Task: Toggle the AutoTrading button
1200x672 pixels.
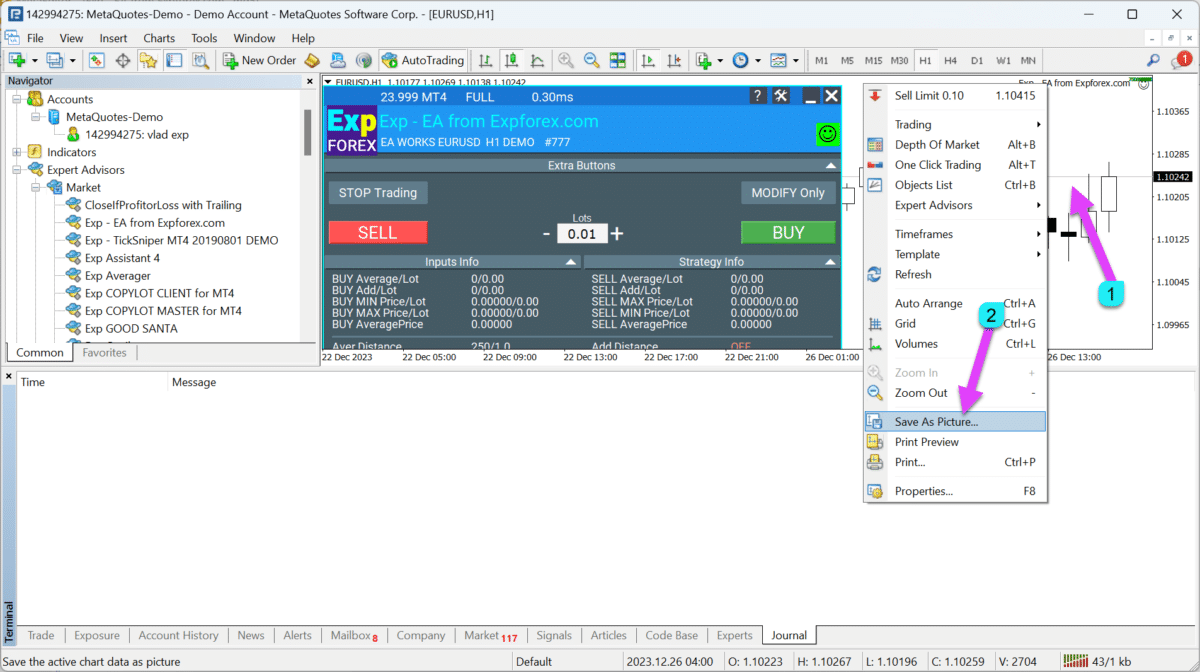Action: [x=421, y=60]
